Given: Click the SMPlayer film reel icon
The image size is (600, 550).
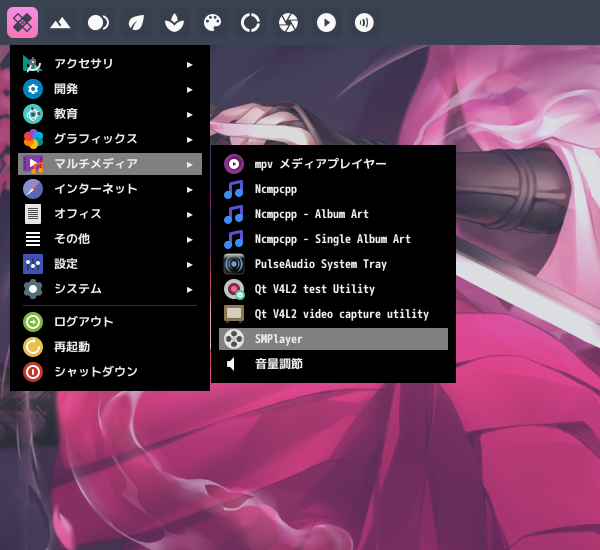Looking at the screenshot, I should [x=234, y=339].
